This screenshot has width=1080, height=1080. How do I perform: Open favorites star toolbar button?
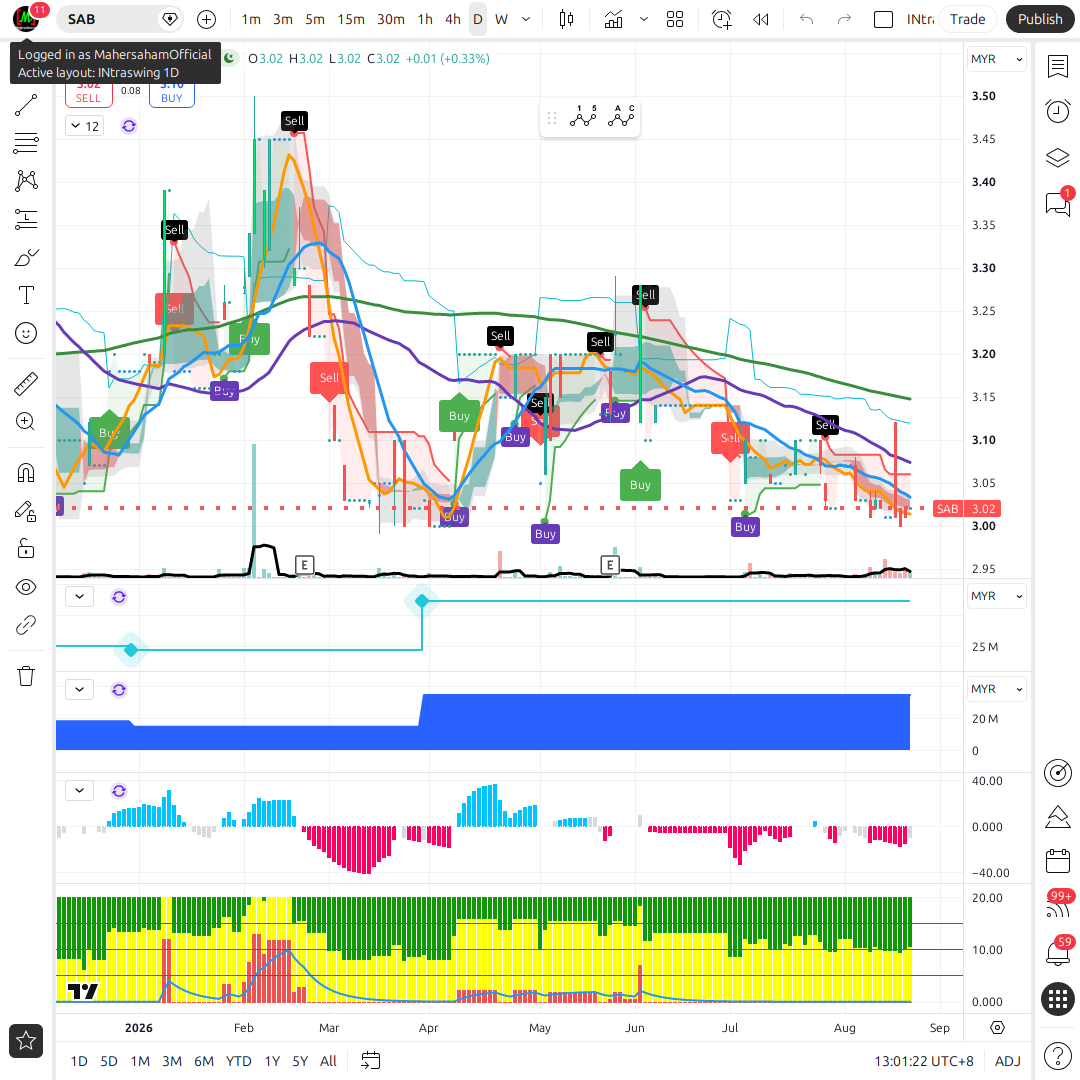tap(25, 1040)
